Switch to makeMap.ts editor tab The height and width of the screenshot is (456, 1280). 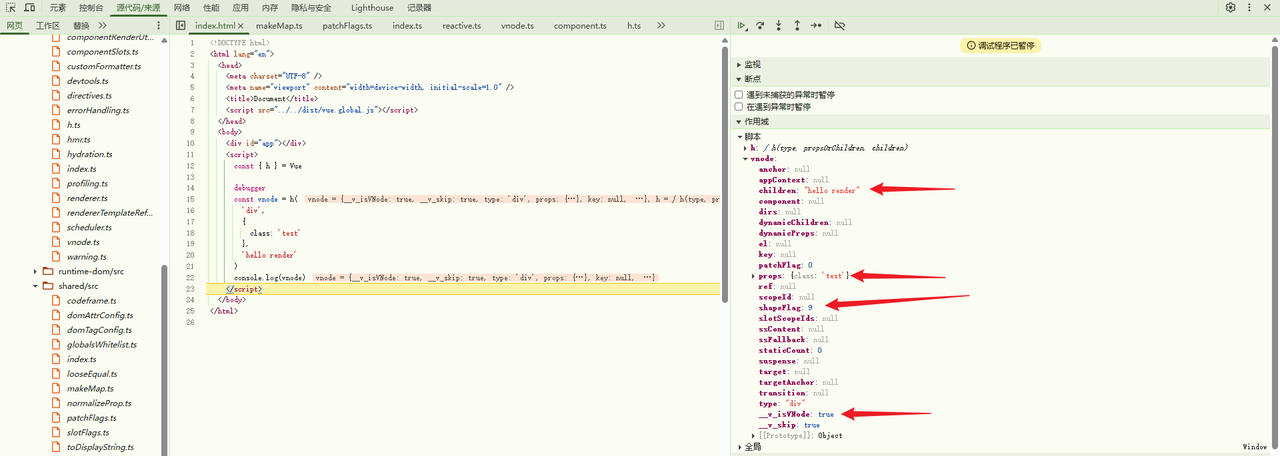click(x=280, y=25)
